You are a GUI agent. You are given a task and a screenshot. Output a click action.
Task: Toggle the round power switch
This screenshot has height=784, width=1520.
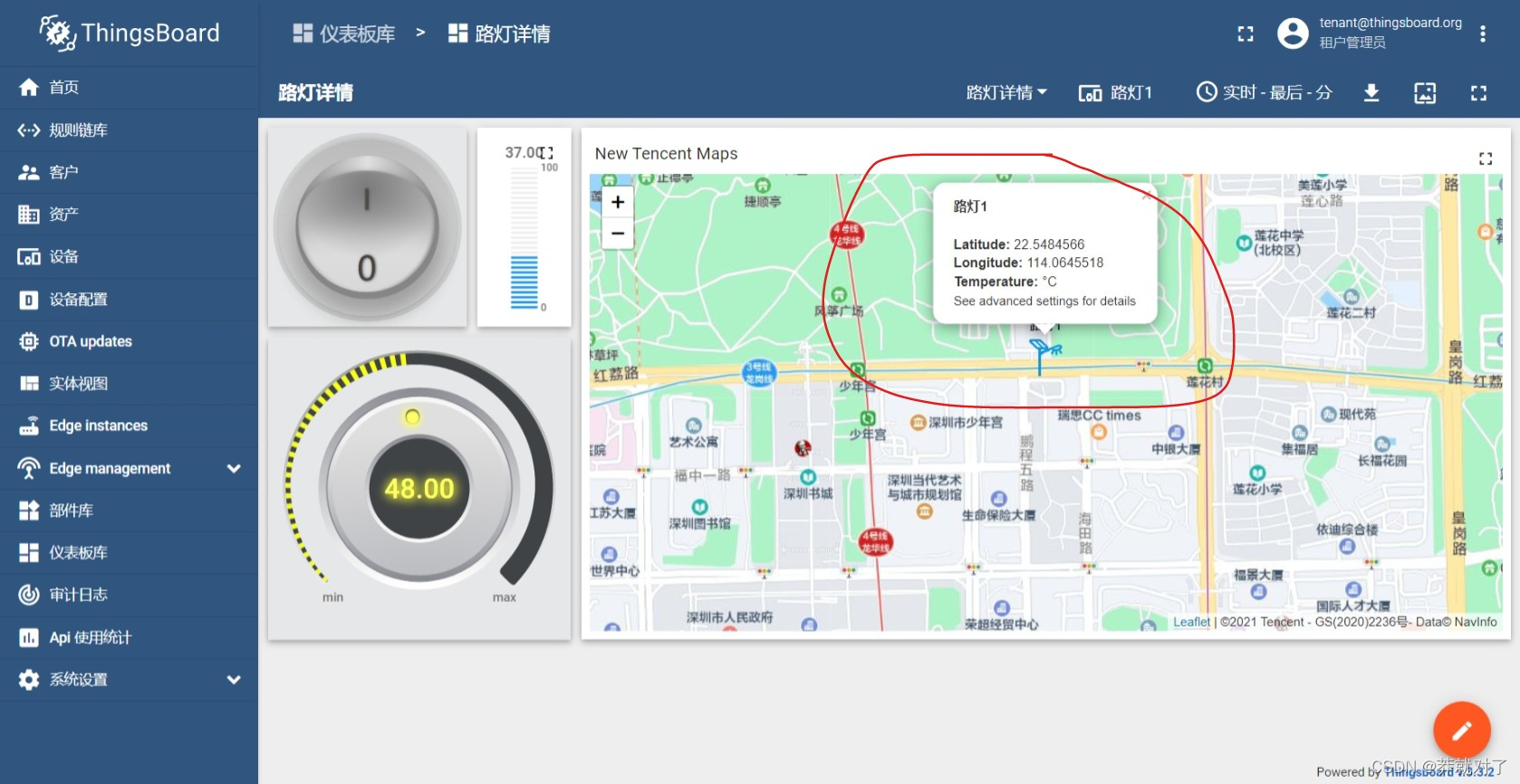(x=367, y=226)
